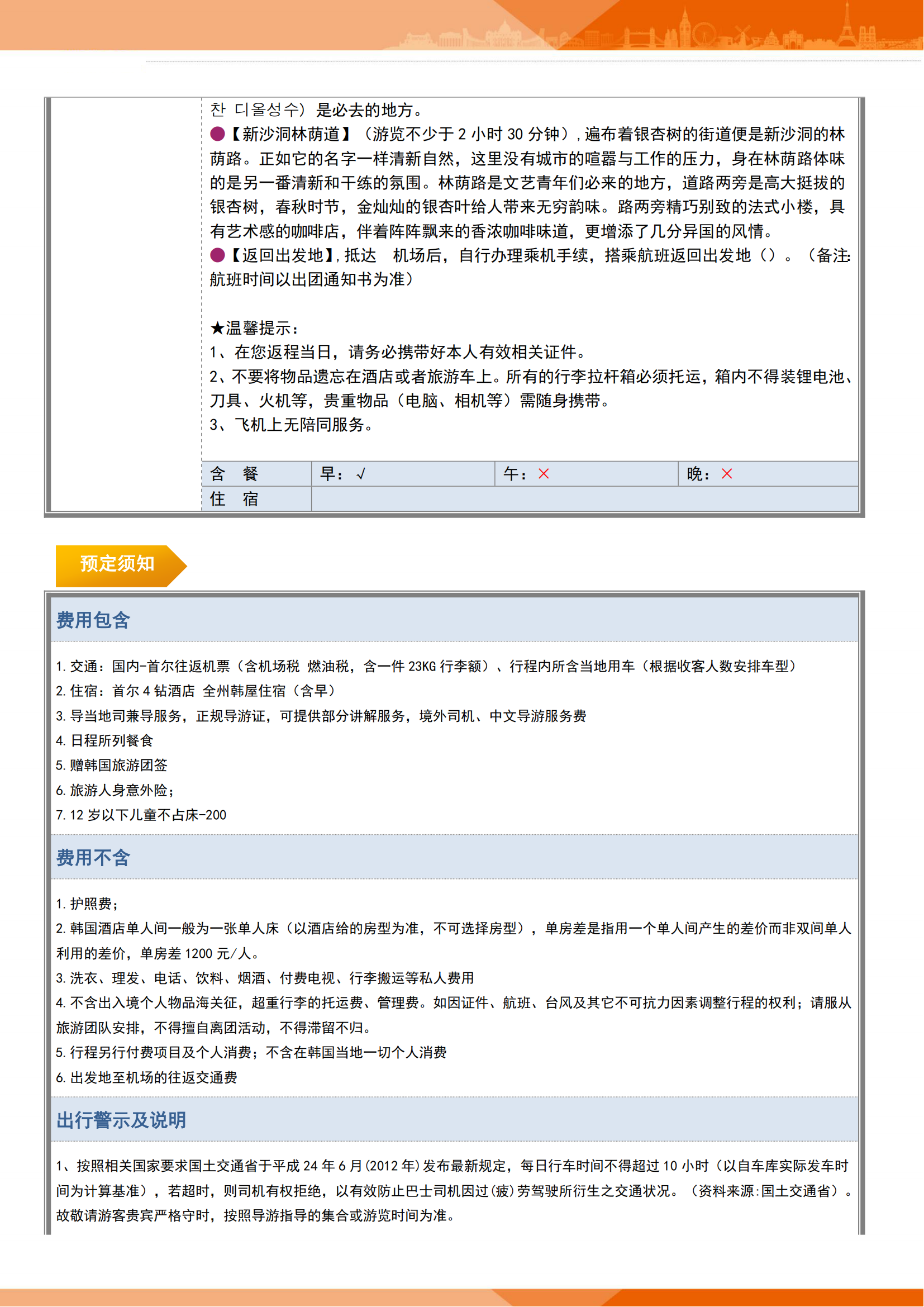The width and height of the screenshot is (924, 1307).
Task: Click the Big Ben clock tower silhouette
Action: (684, 27)
